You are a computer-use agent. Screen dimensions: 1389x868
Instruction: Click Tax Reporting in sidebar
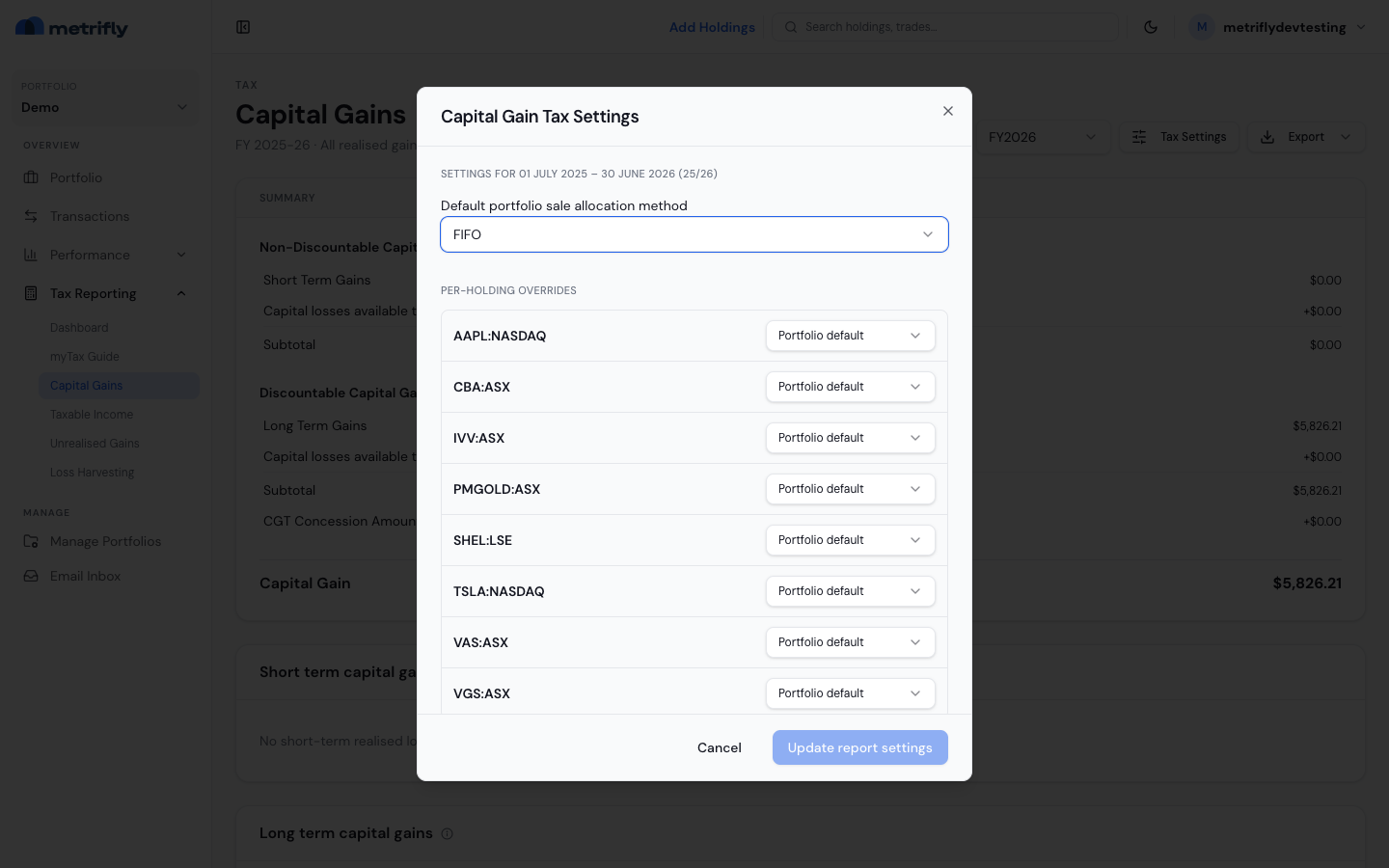pos(105,293)
